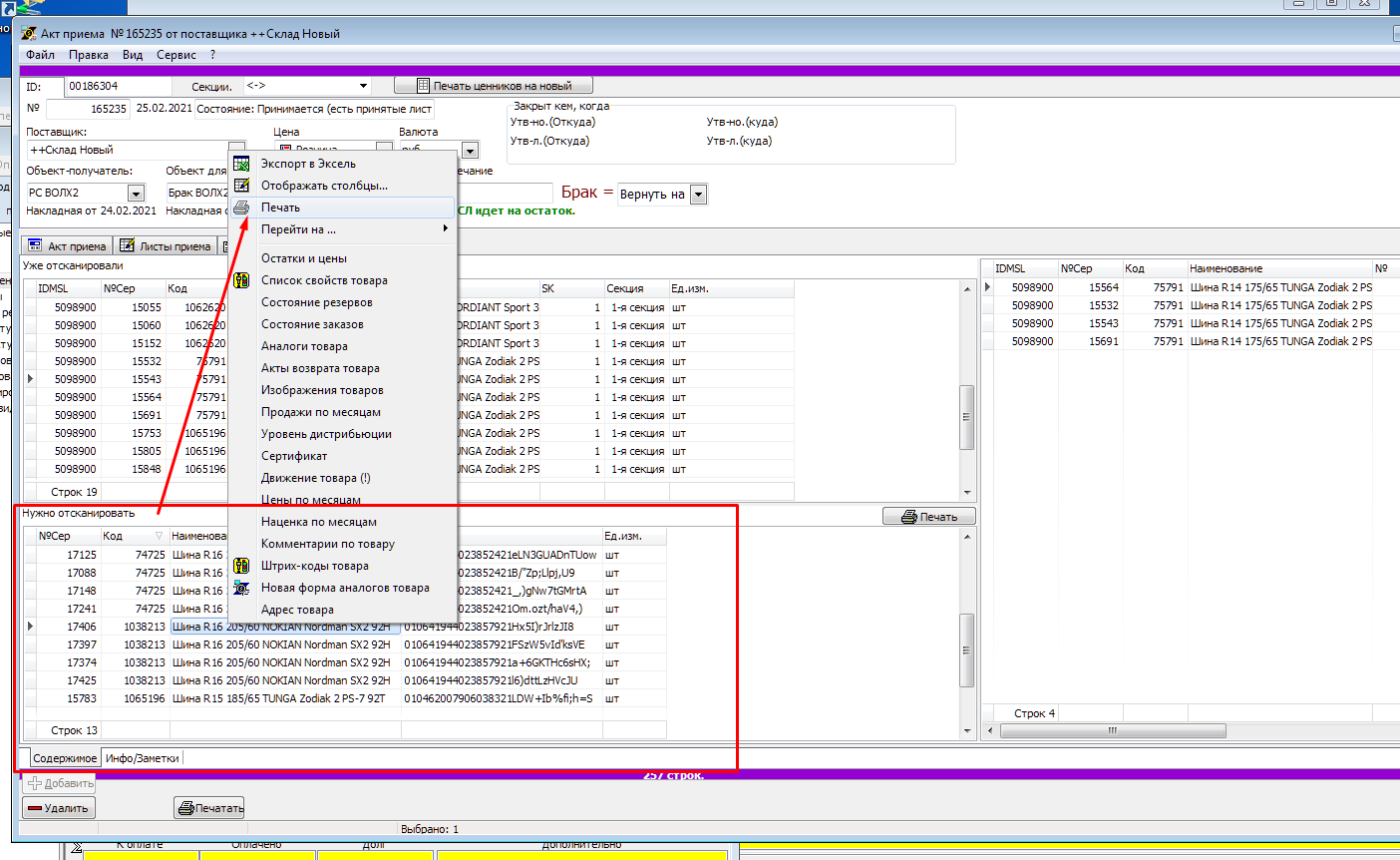The image size is (1400, 860).
Task: Switch to the Содержимое tab
Action: 65,758
